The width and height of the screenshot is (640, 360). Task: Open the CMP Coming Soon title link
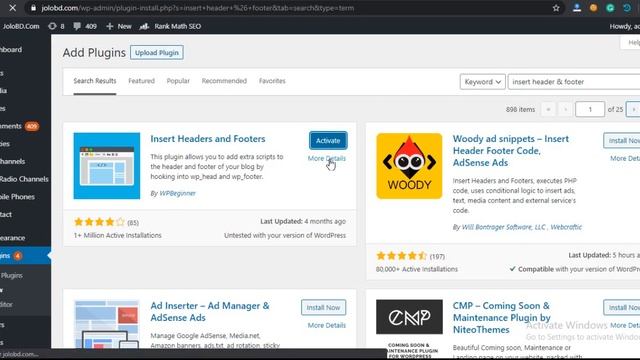[x=502, y=318]
